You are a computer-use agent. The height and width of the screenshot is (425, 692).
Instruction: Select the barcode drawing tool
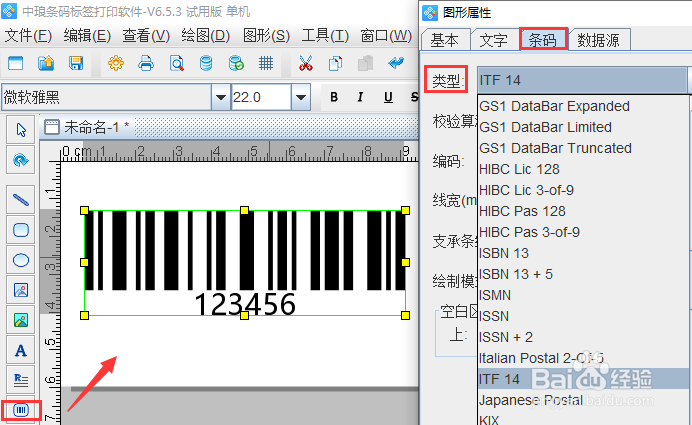21,410
